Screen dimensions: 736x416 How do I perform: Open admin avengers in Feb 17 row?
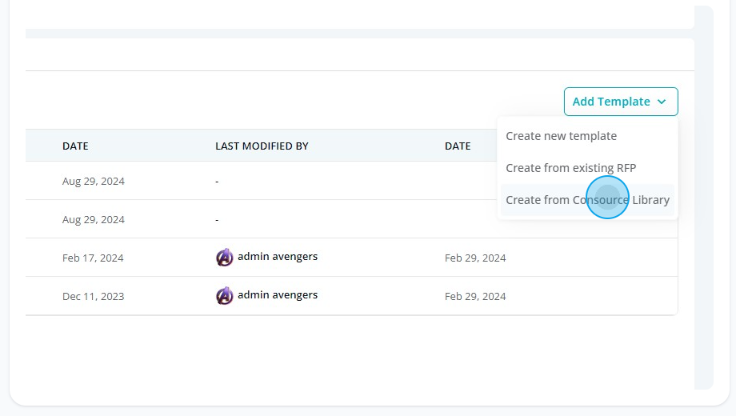tap(277, 256)
